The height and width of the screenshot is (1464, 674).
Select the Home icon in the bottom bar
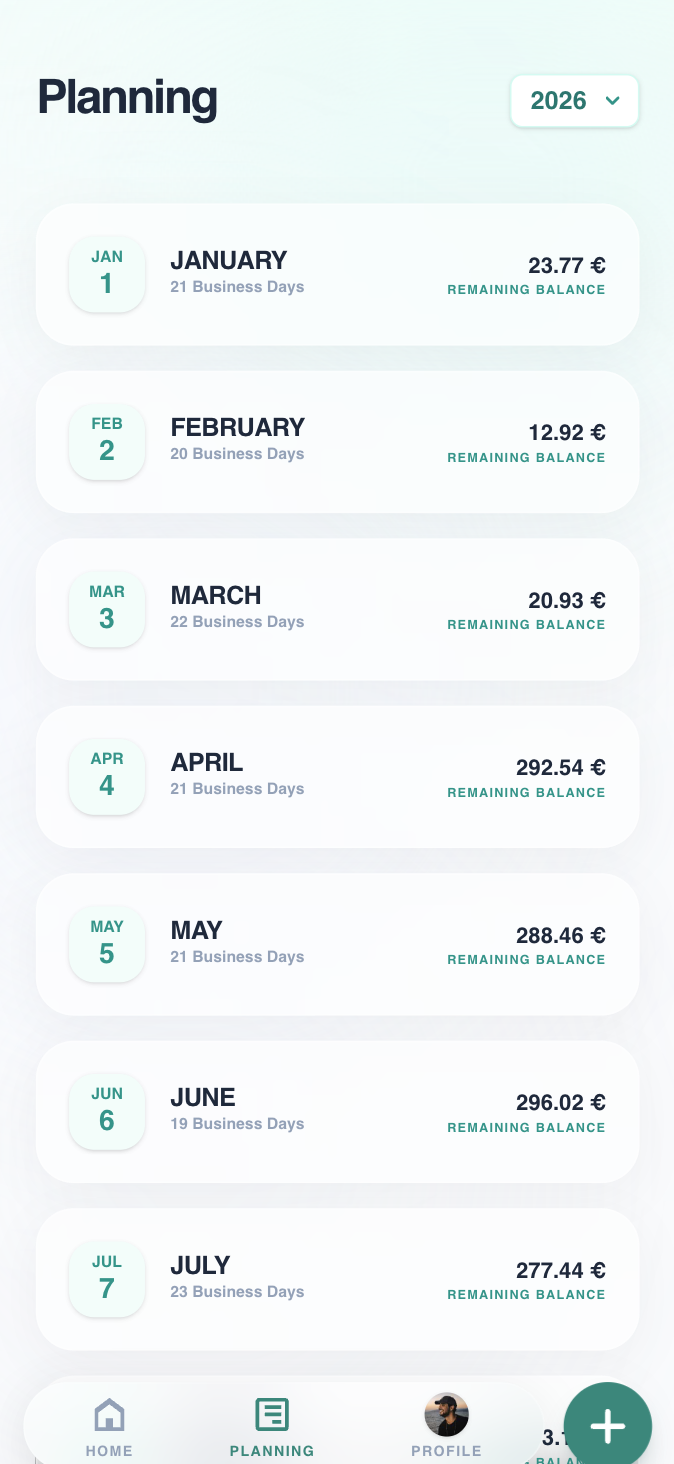click(109, 1415)
